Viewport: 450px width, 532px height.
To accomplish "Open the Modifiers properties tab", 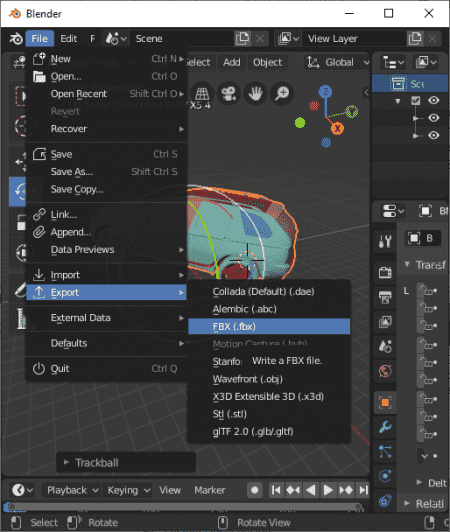I will 385,427.
